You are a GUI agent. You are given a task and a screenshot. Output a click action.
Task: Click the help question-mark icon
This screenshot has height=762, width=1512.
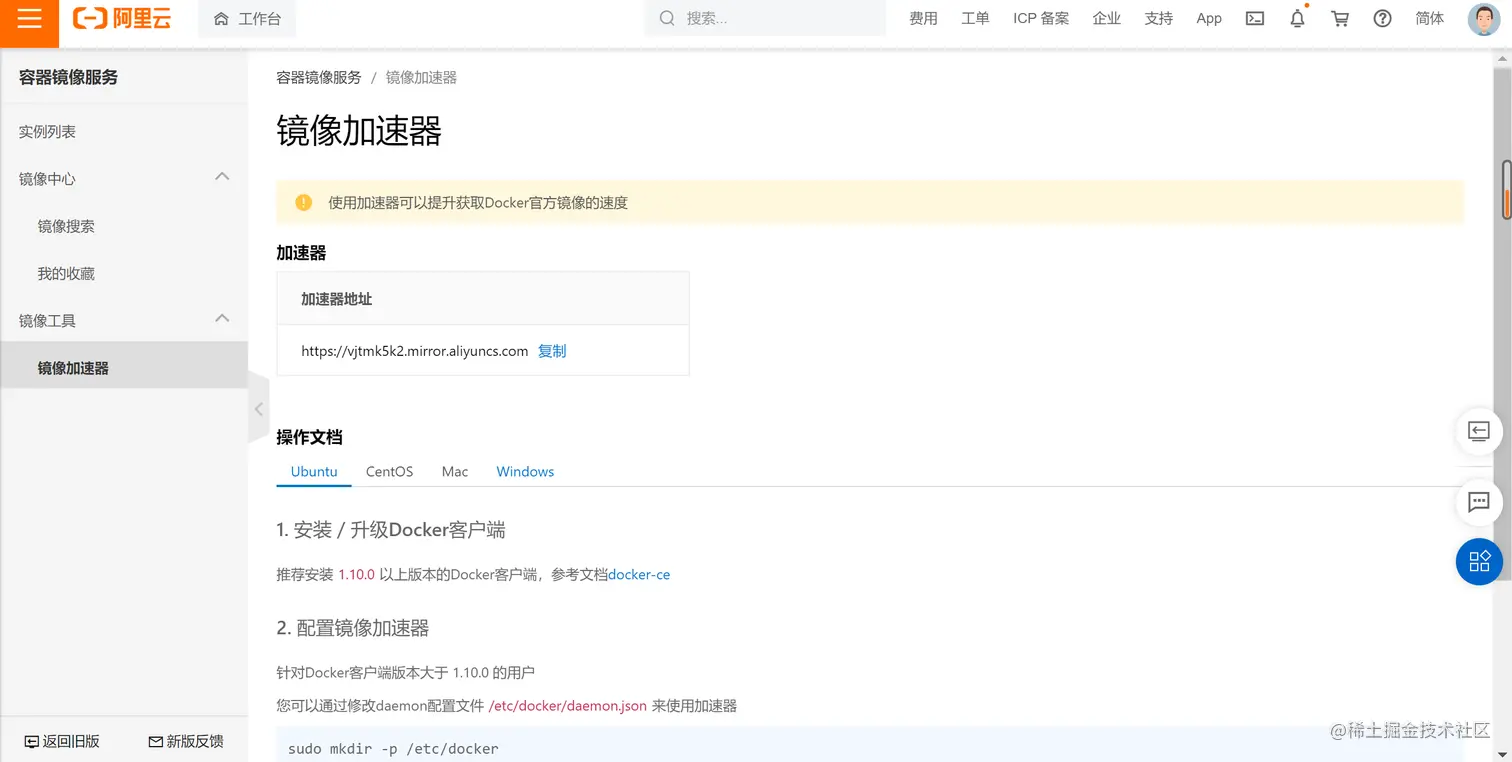tap(1382, 18)
